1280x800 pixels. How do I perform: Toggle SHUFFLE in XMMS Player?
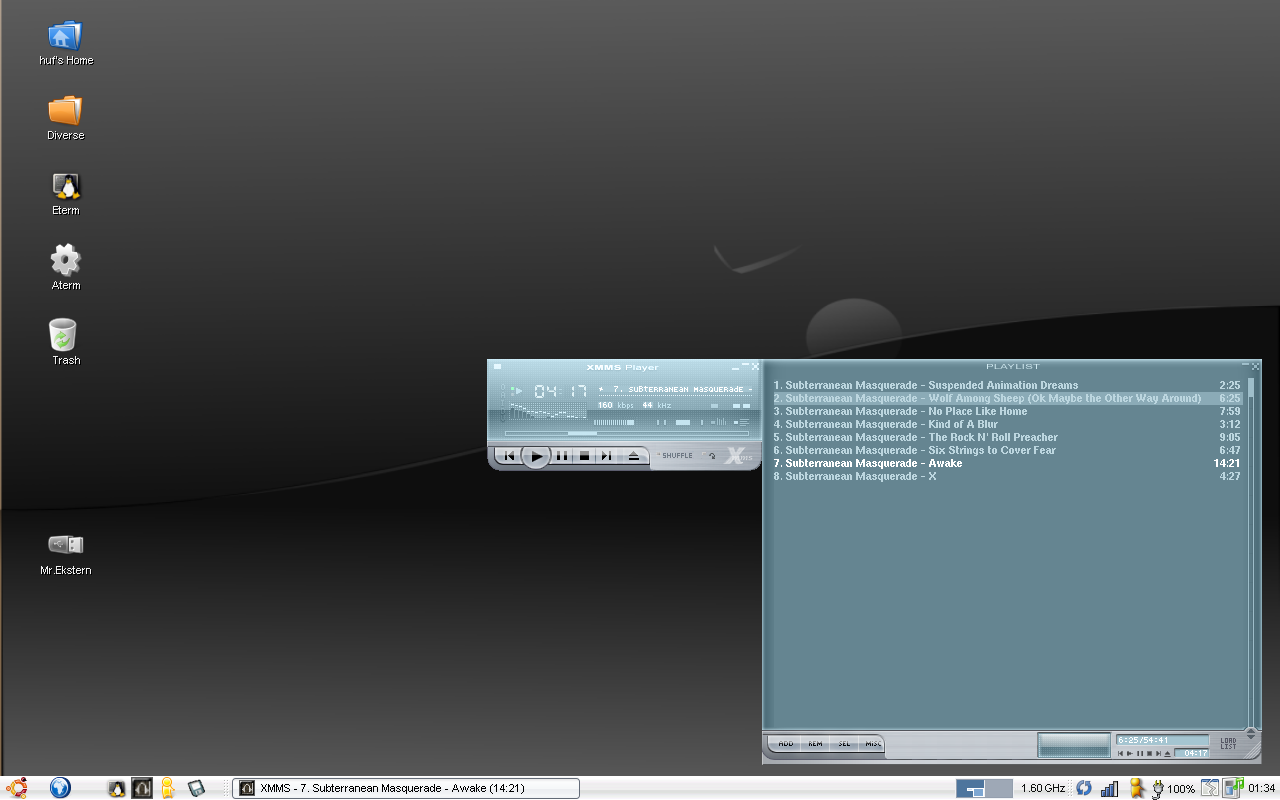click(675, 456)
